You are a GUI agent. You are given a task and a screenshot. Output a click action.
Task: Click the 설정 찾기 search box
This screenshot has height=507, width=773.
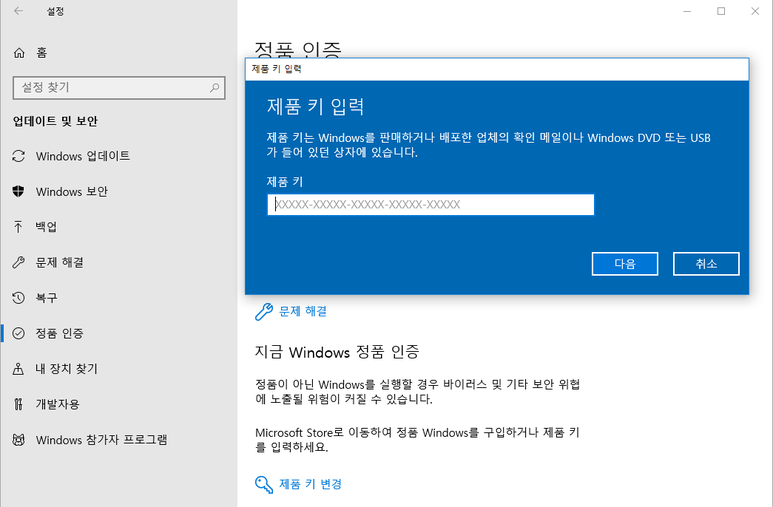pos(119,88)
